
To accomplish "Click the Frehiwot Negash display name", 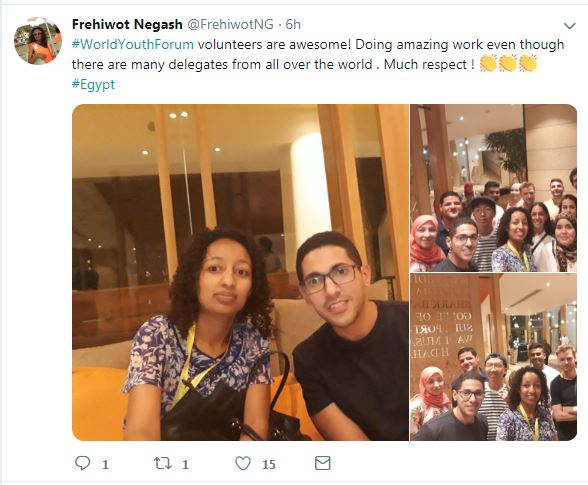I will [127, 24].
